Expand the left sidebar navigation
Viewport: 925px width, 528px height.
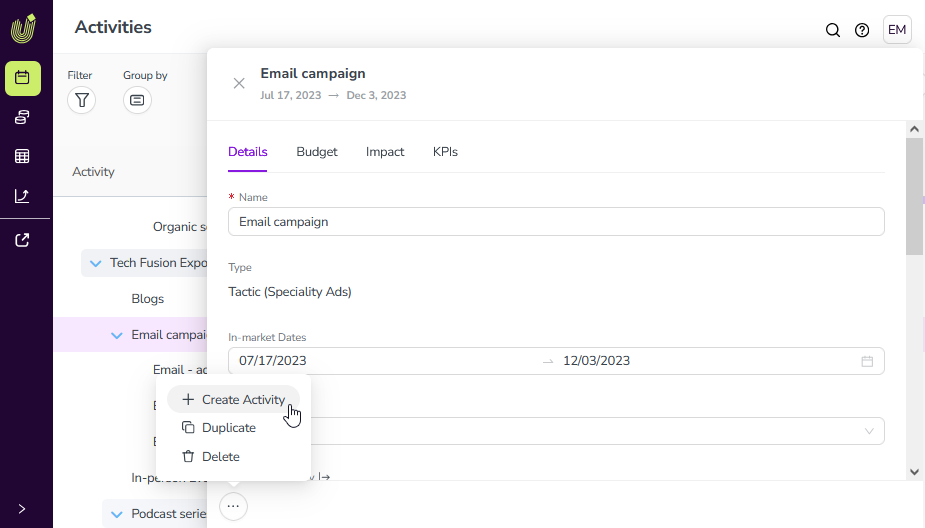[x=22, y=509]
